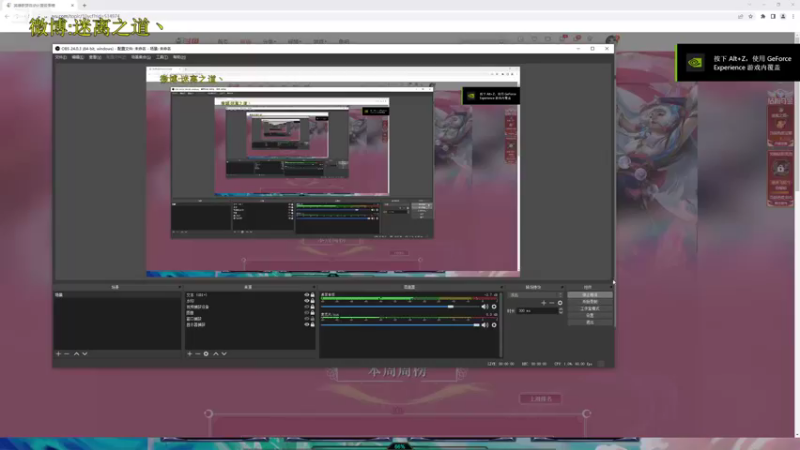Open 麦克风/Aux audio settings gear
Viewport: 800px width, 450px height.
(494, 325)
